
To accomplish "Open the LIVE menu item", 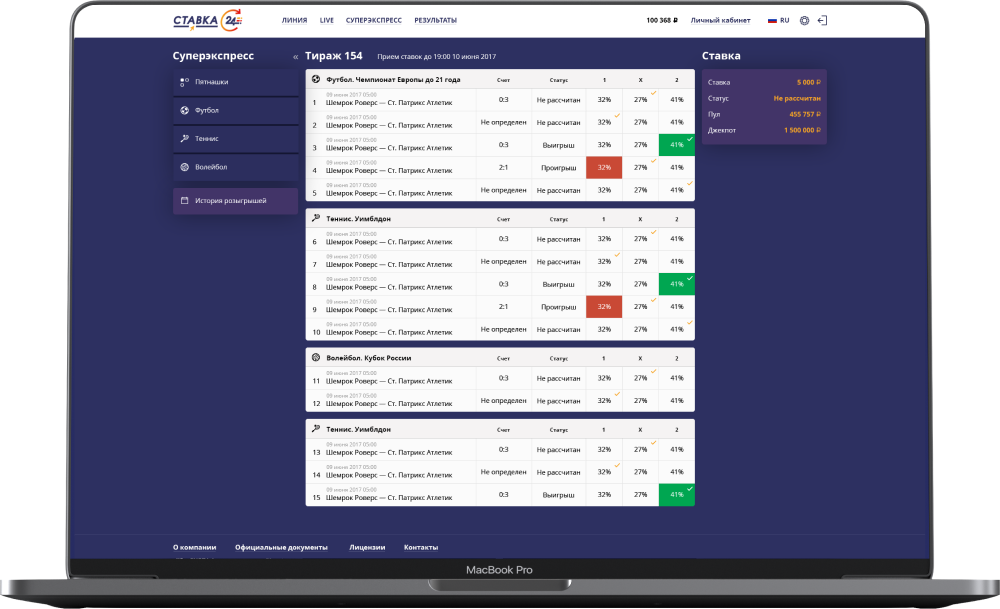I will pyautogui.click(x=326, y=20).
